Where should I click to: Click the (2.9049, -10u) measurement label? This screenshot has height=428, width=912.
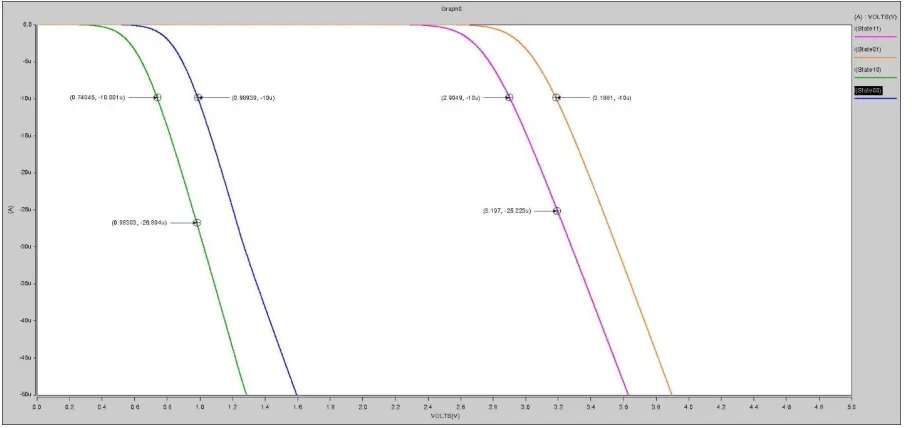click(461, 98)
